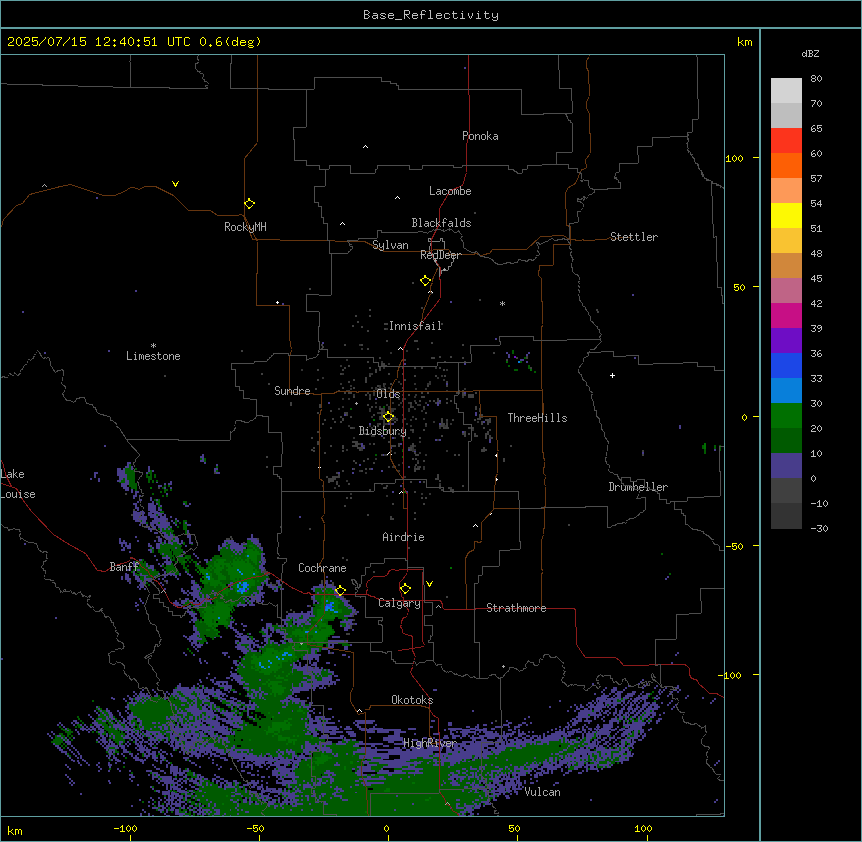
Task: Select the Lacombe city label
Action: (450, 191)
